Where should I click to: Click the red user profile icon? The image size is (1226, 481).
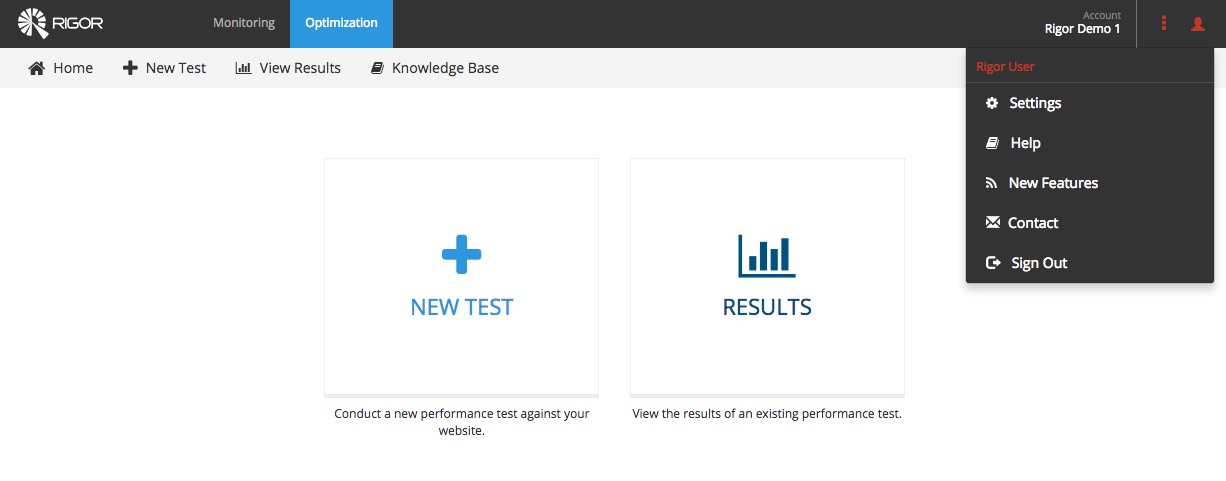click(1198, 24)
